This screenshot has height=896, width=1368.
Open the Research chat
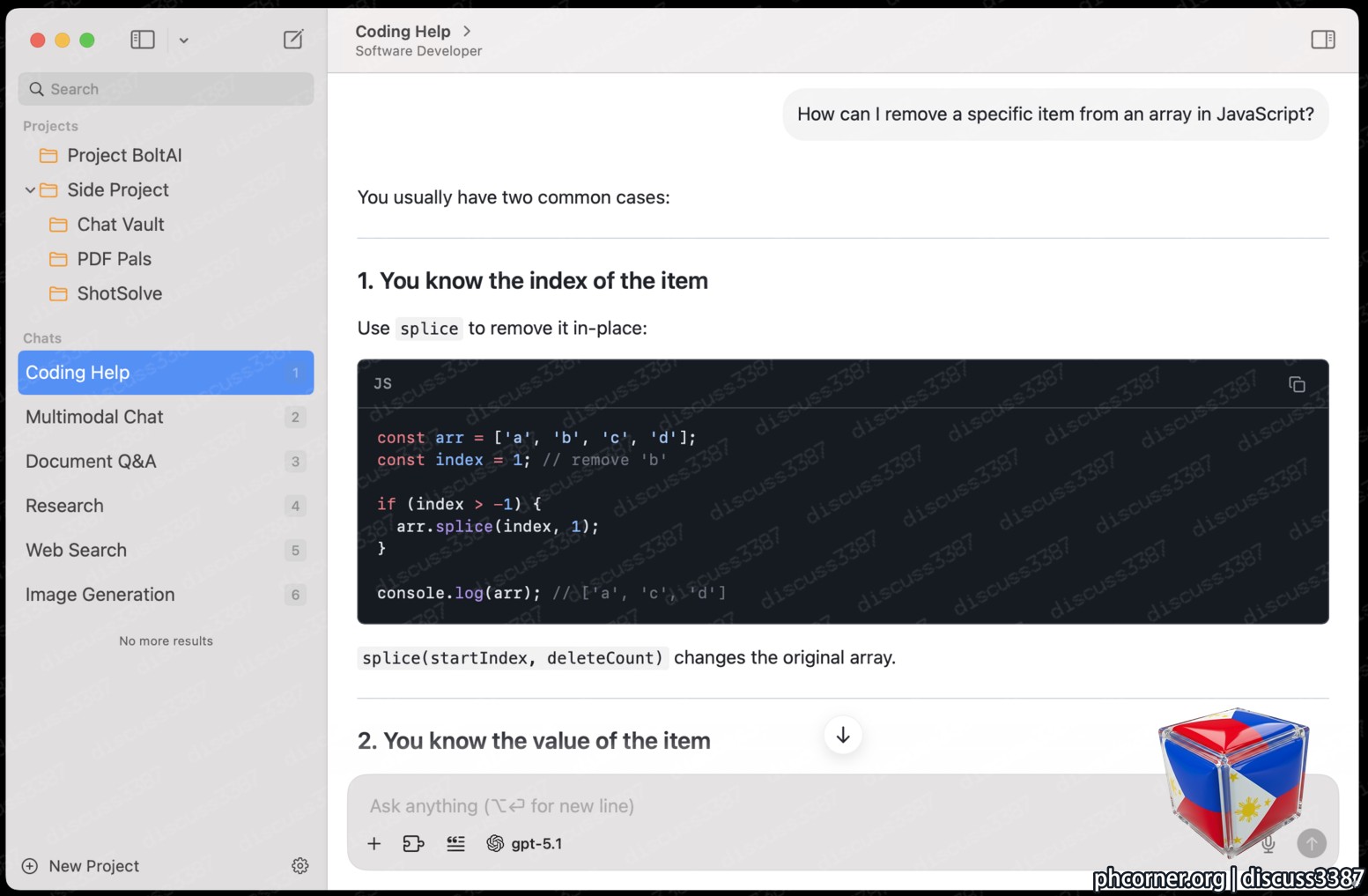click(166, 506)
